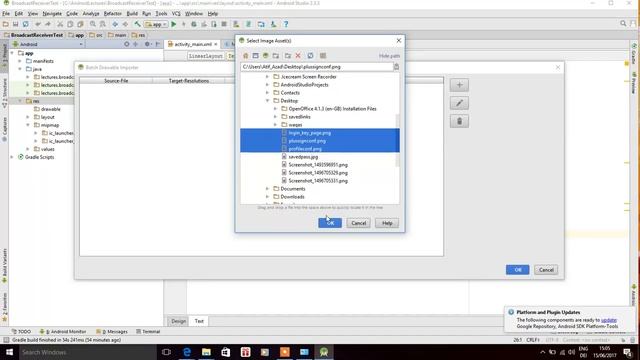The image size is (640, 360).
Task: Click the trash delete button in Batch Drawable Importer
Action: 459,121
